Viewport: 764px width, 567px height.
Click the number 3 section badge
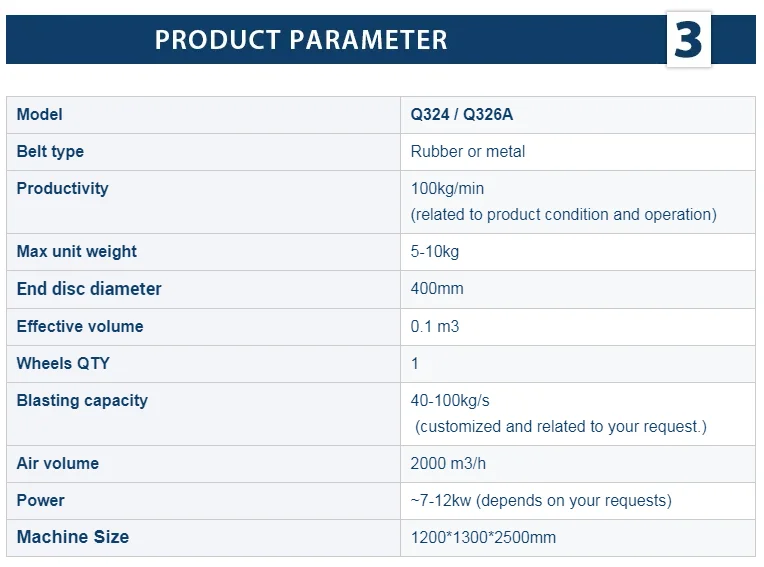pos(688,40)
